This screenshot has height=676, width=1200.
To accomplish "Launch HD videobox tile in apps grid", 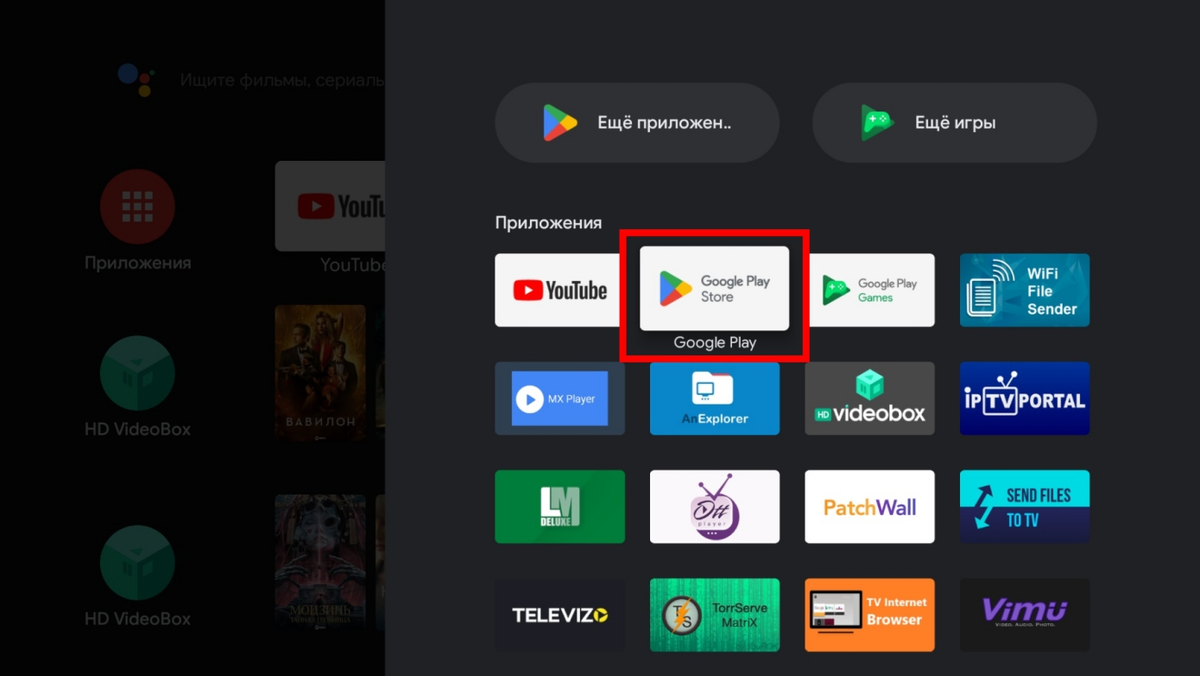I will click(869, 398).
